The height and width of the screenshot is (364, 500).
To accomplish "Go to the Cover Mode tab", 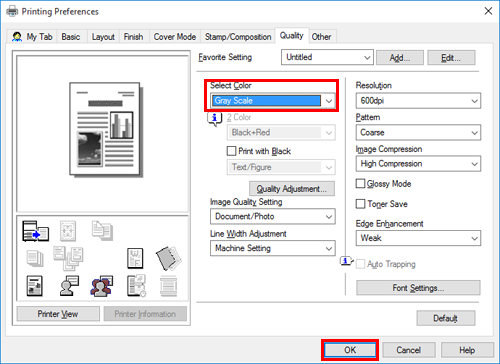I will [175, 37].
